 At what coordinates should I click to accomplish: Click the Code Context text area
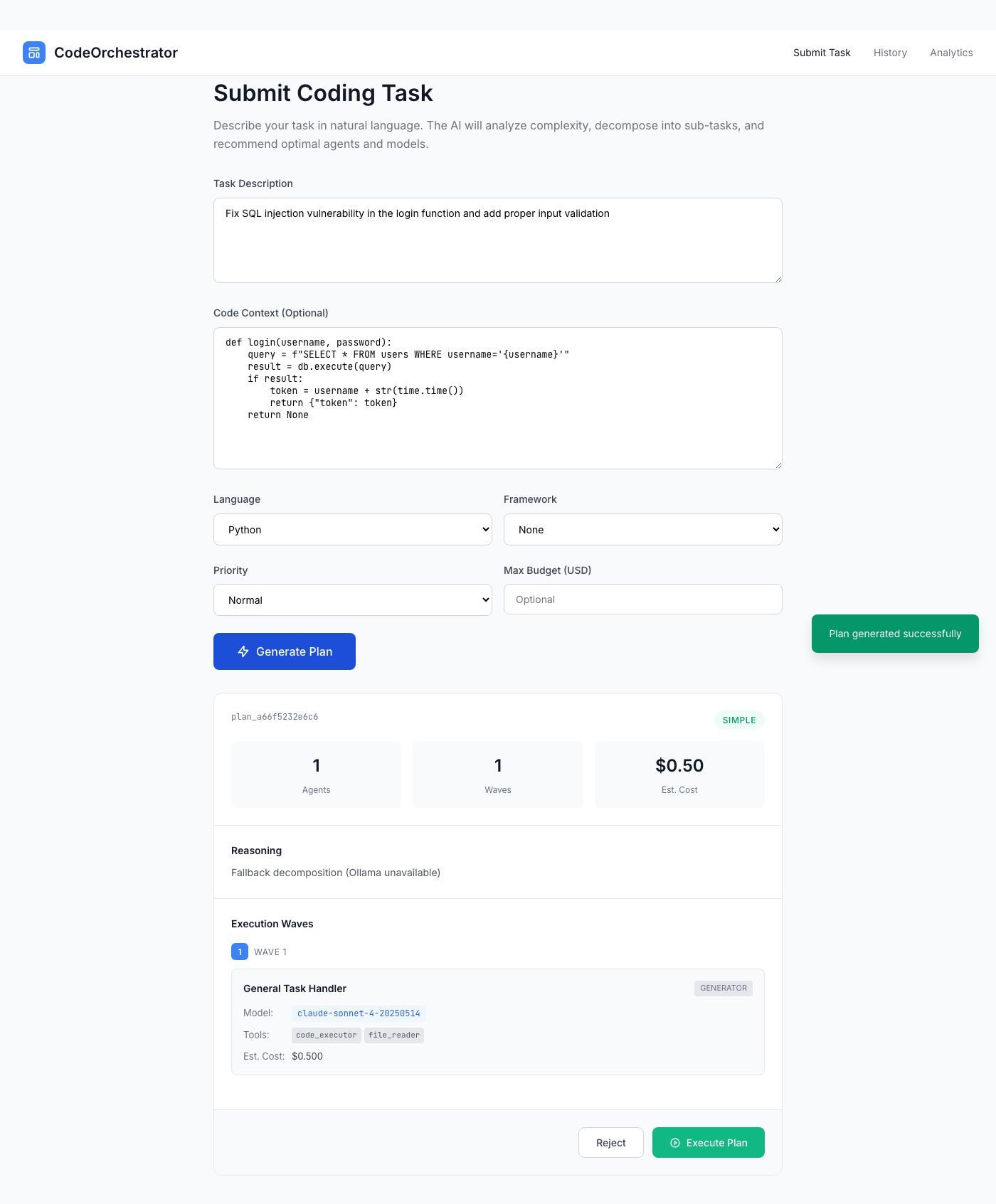[498, 398]
